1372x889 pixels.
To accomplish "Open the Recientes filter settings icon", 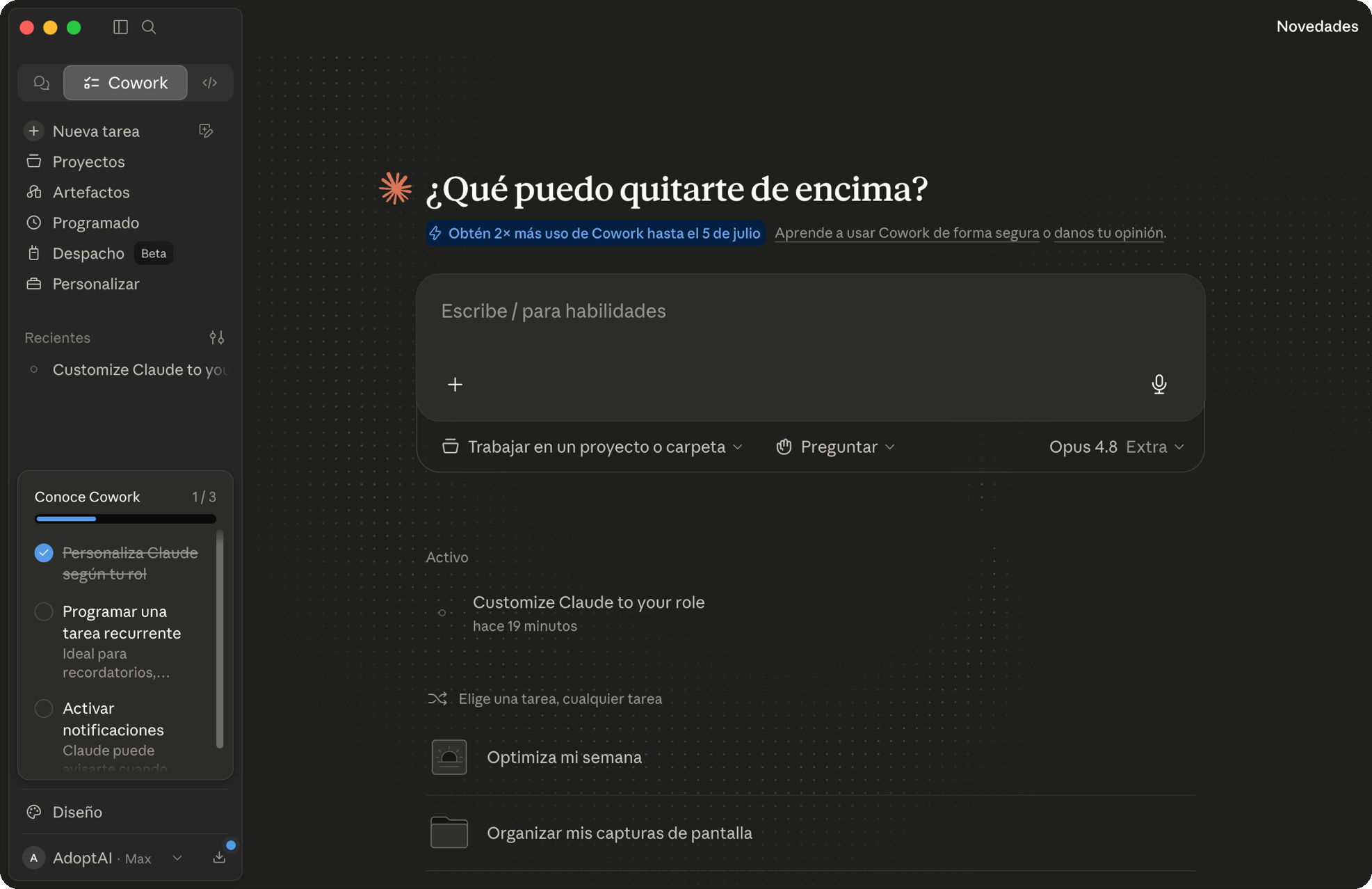I will click(x=217, y=337).
